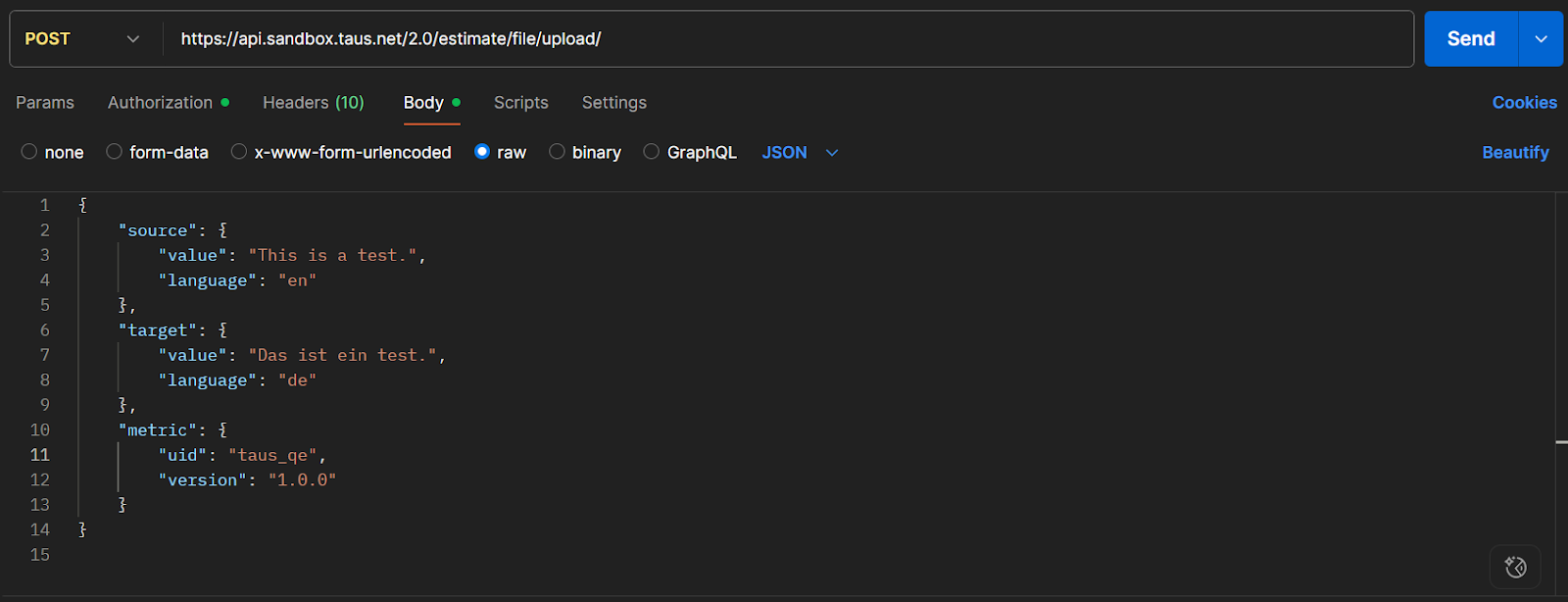Select the binary body type
1568x602 pixels.
(x=585, y=152)
